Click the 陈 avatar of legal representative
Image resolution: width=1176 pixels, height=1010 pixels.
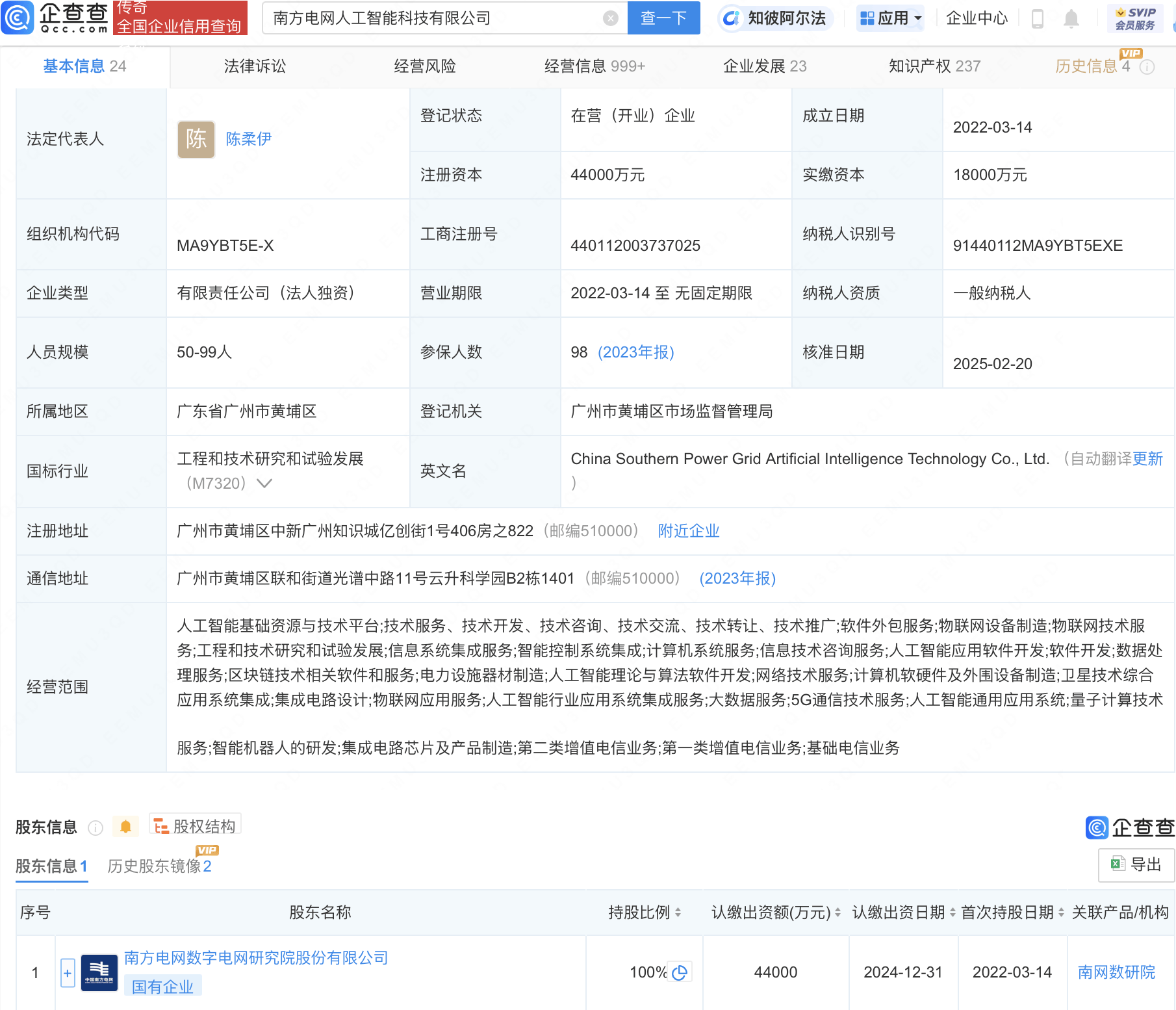(196, 139)
